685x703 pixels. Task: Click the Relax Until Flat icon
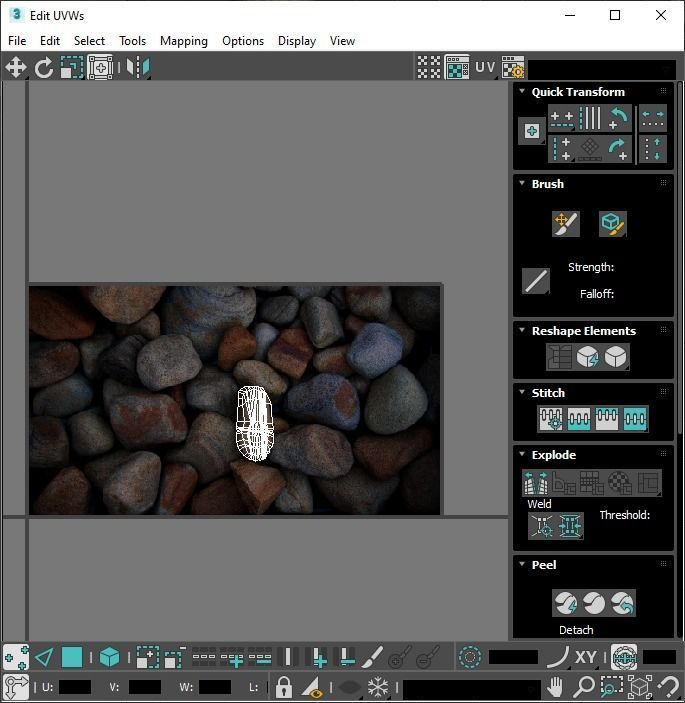(587, 357)
